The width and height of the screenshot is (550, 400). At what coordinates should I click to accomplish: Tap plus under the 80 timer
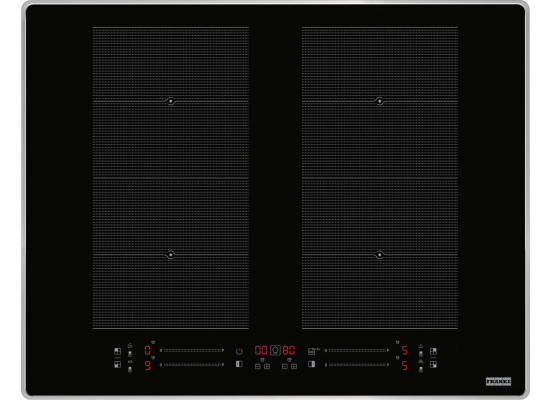294,366
